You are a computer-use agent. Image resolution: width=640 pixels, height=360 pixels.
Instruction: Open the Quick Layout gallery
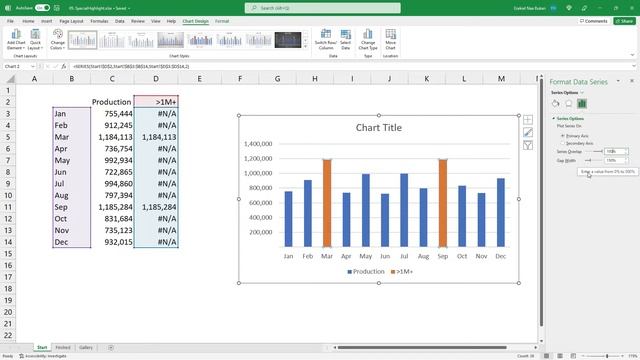click(35, 39)
